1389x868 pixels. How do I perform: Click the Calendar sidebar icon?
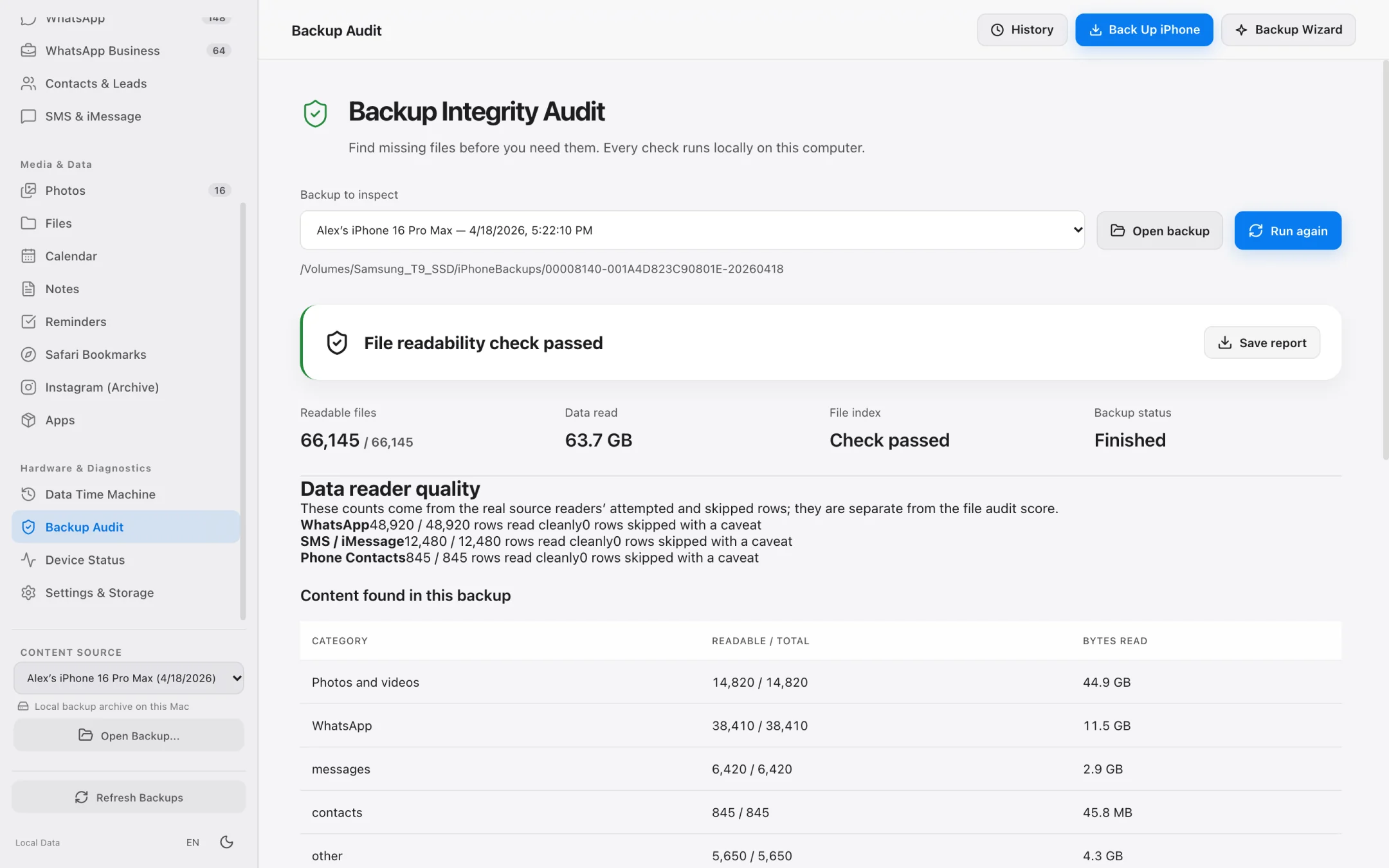tap(28, 255)
